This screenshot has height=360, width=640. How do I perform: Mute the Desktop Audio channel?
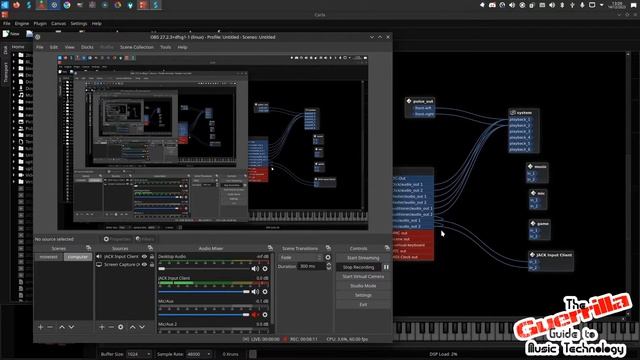click(255, 269)
